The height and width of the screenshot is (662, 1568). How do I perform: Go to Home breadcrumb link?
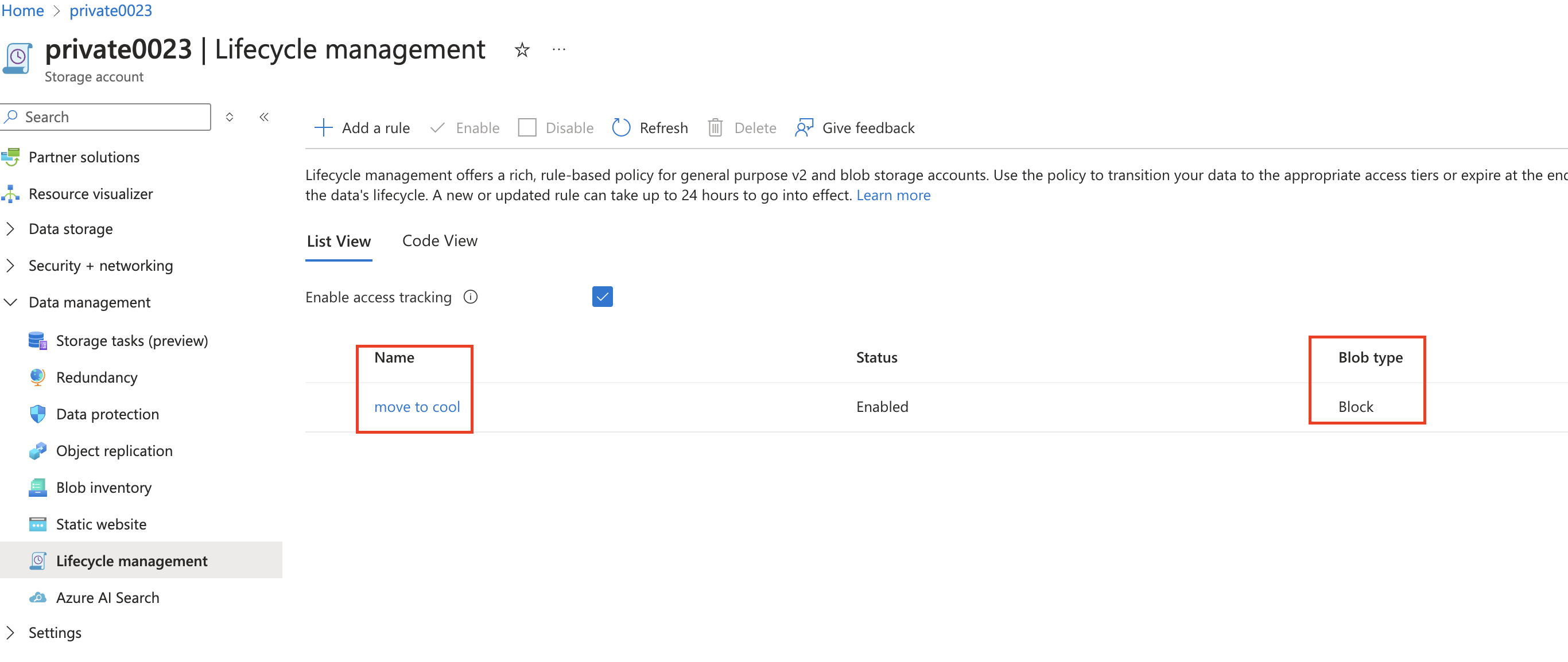point(22,10)
